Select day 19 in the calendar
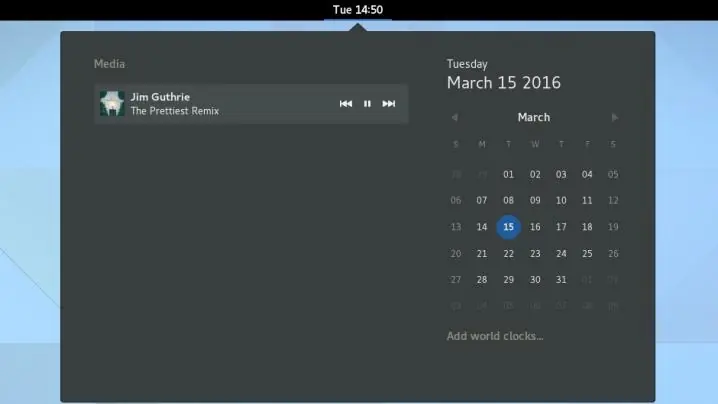This screenshot has height=404, width=718. click(613, 227)
